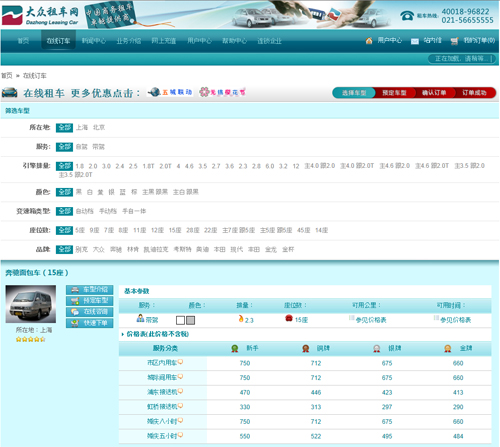Viewport: 500px width, 447px height.
Task: Click the home icon beside 用户中心
Action: tap(369, 41)
